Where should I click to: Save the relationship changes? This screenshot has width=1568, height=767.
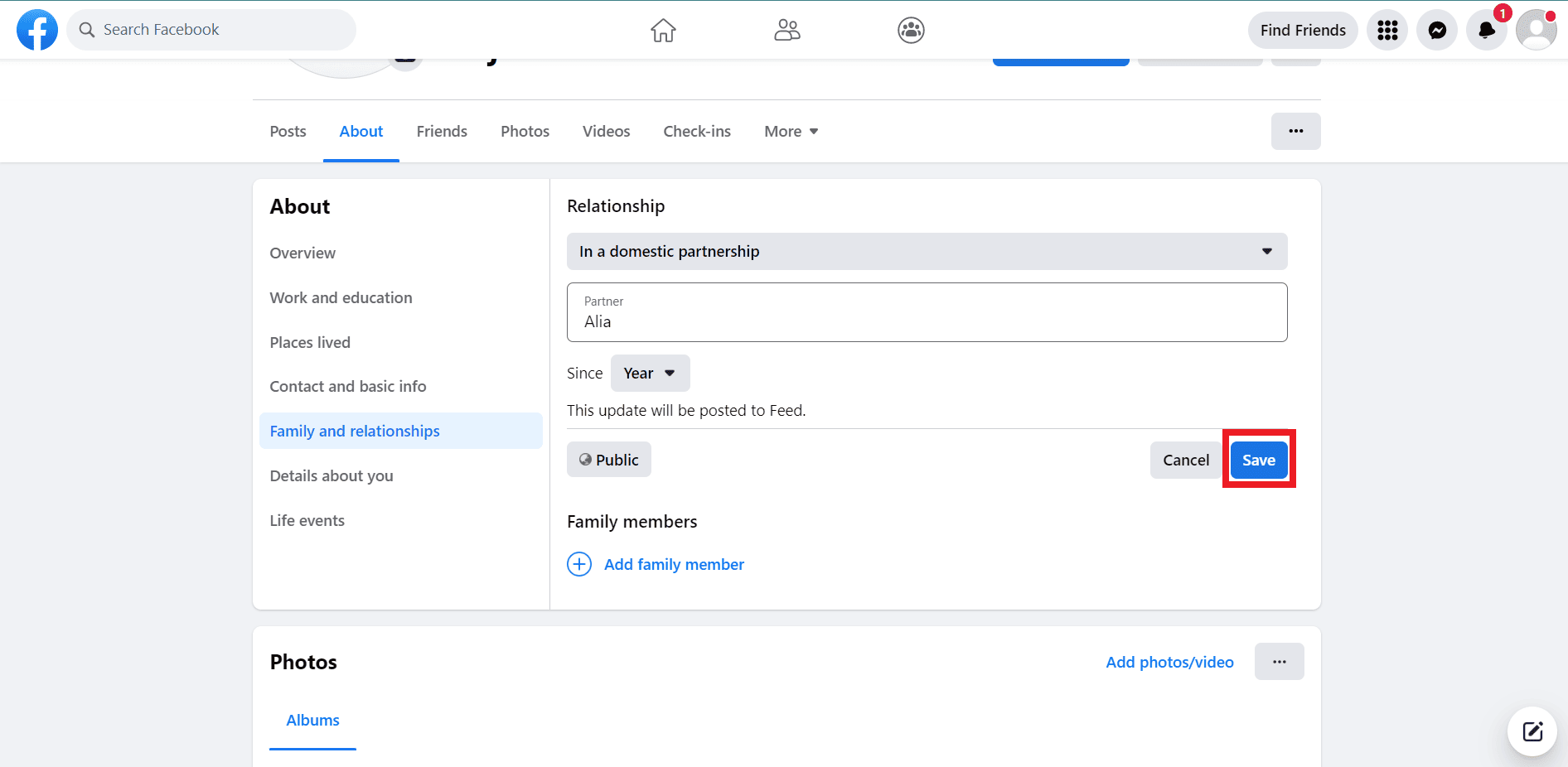pyautogui.click(x=1258, y=460)
